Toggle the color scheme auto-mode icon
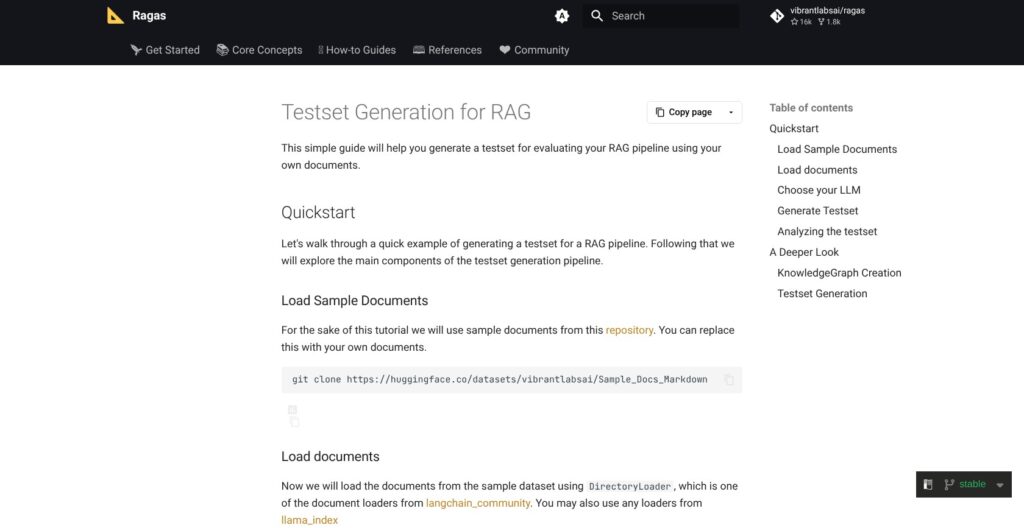Viewport: 1024px width, 528px height. [x=562, y=16]
